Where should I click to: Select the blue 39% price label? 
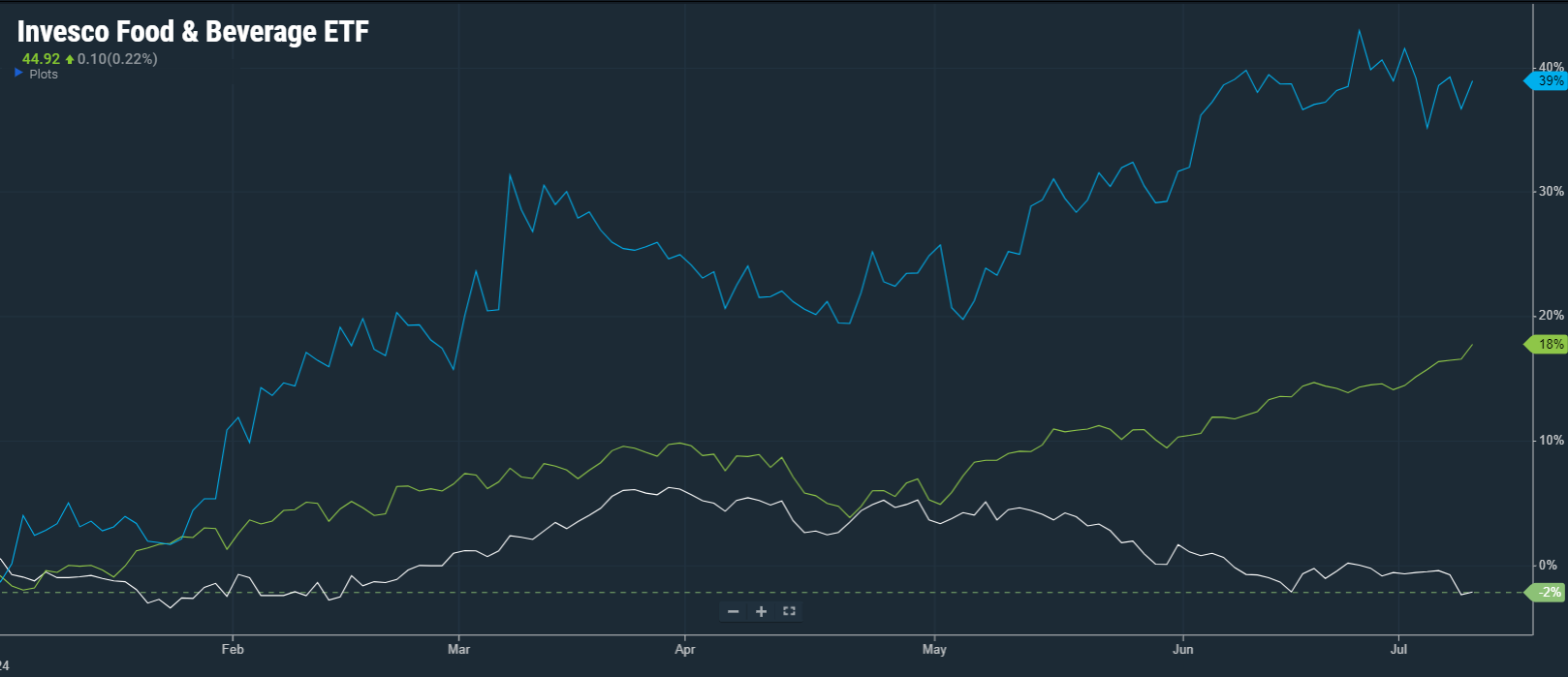(1547, 80)
